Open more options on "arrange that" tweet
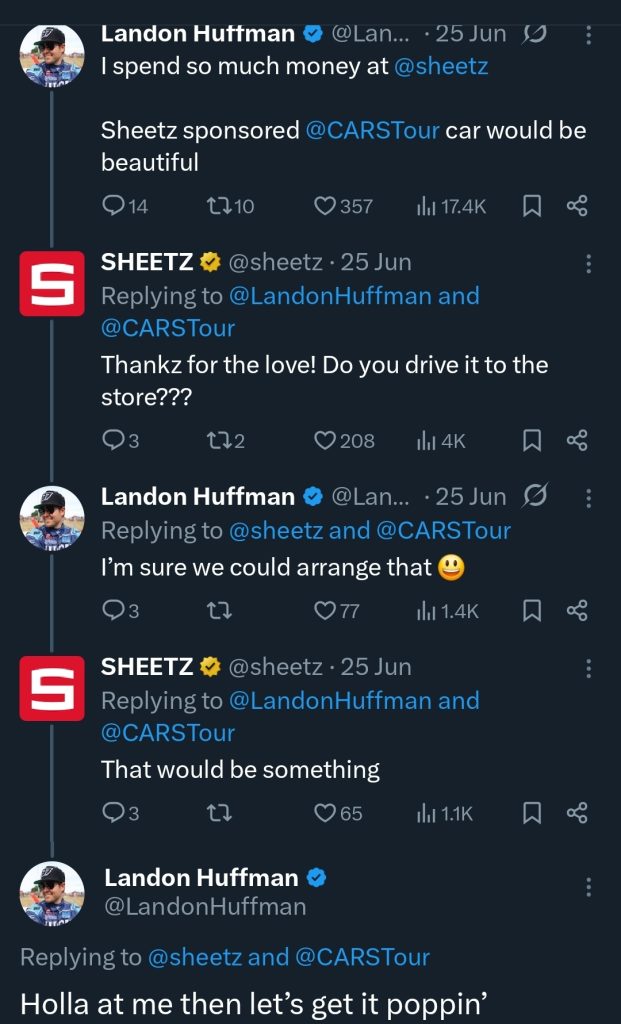This screenshot has height=1024, width=621. [588, 499]
